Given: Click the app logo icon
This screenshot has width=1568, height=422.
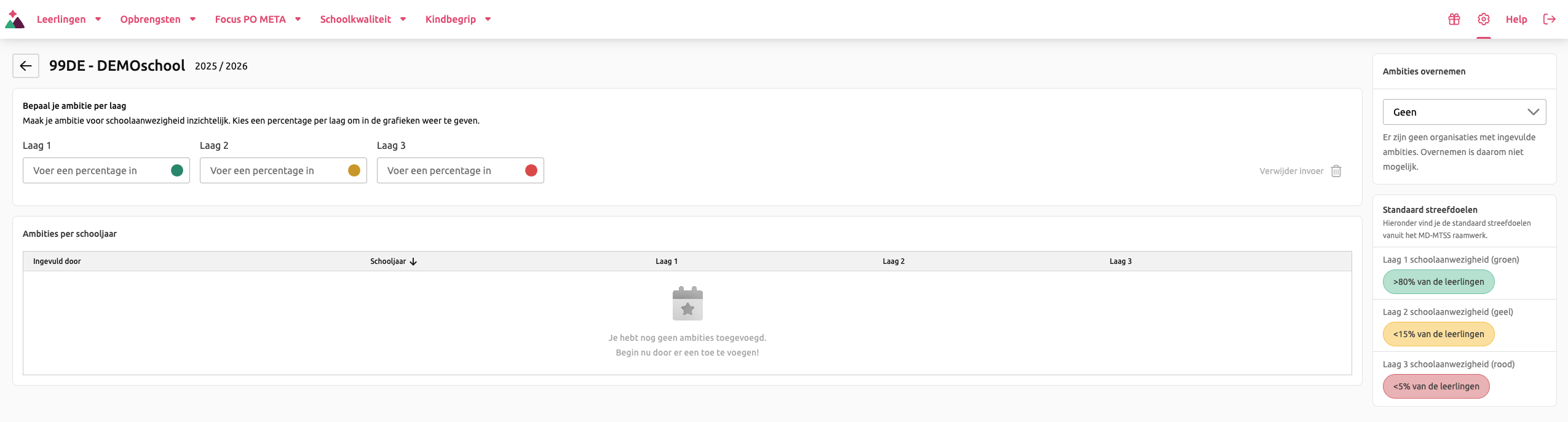Looking at the screenshot, I should [x=15, y=20].
